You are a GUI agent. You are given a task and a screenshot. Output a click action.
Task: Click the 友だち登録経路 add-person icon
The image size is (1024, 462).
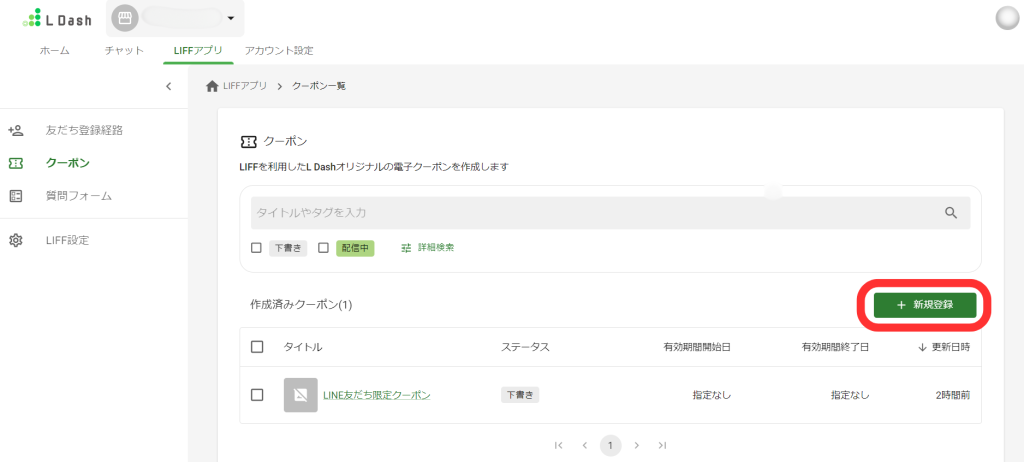tap(16, 130)
